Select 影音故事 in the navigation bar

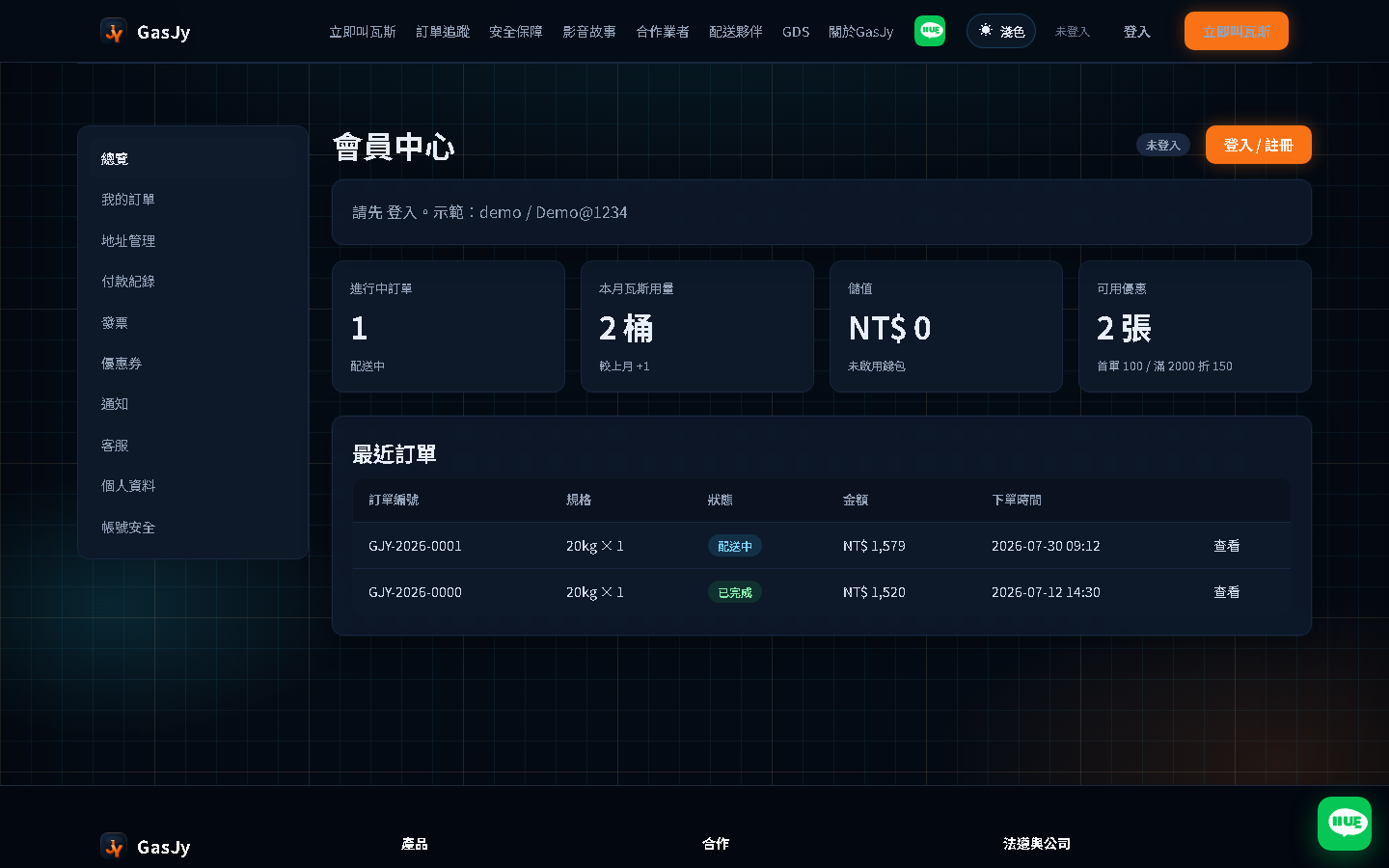click(589, 32)
